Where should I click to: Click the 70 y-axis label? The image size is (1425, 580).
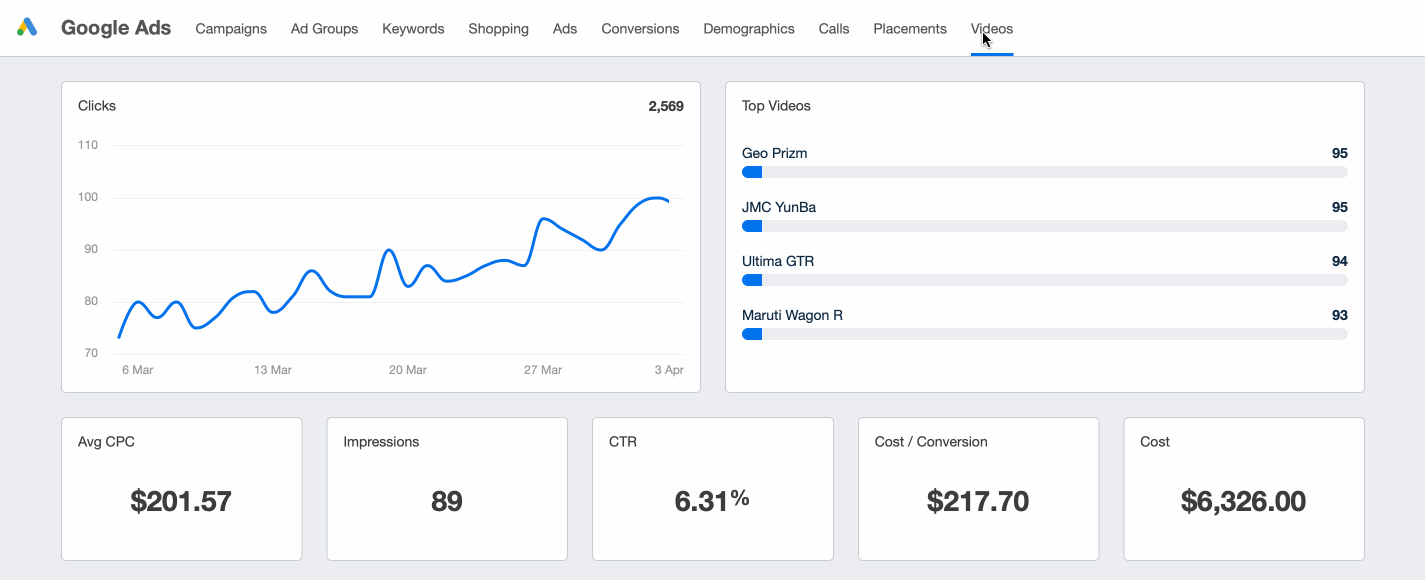[x=91, y=353]
